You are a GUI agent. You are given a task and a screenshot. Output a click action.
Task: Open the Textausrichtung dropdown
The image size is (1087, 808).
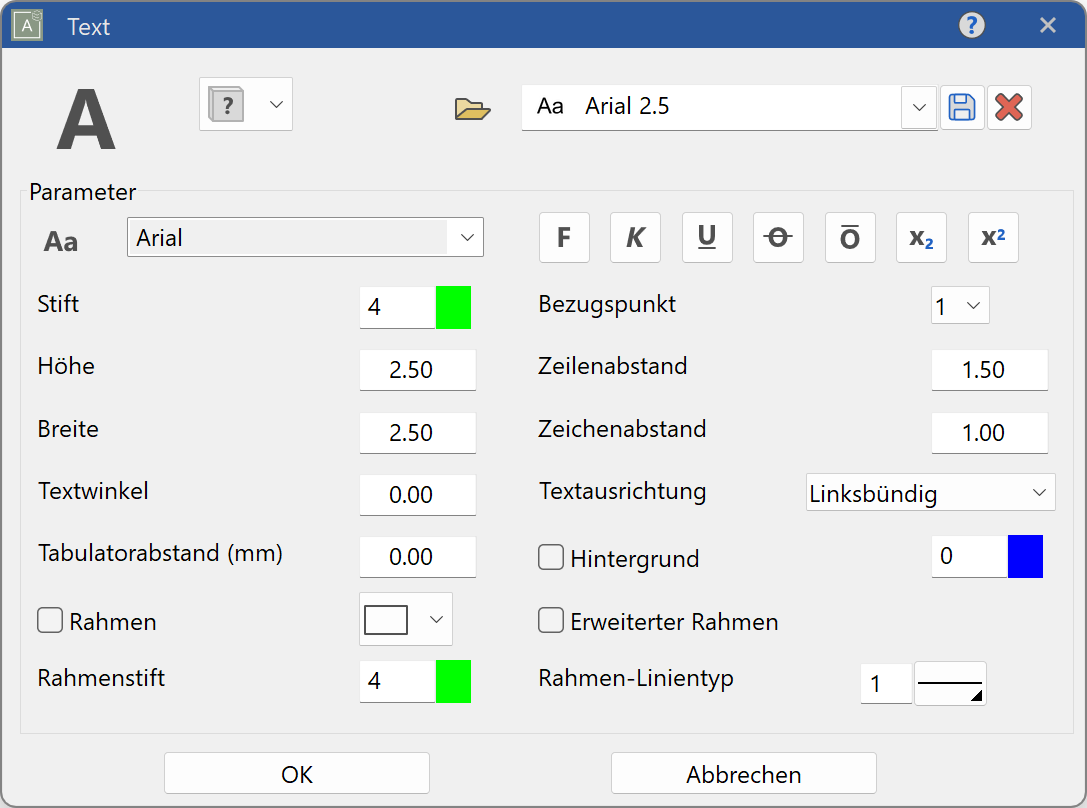click(1040, 492)
